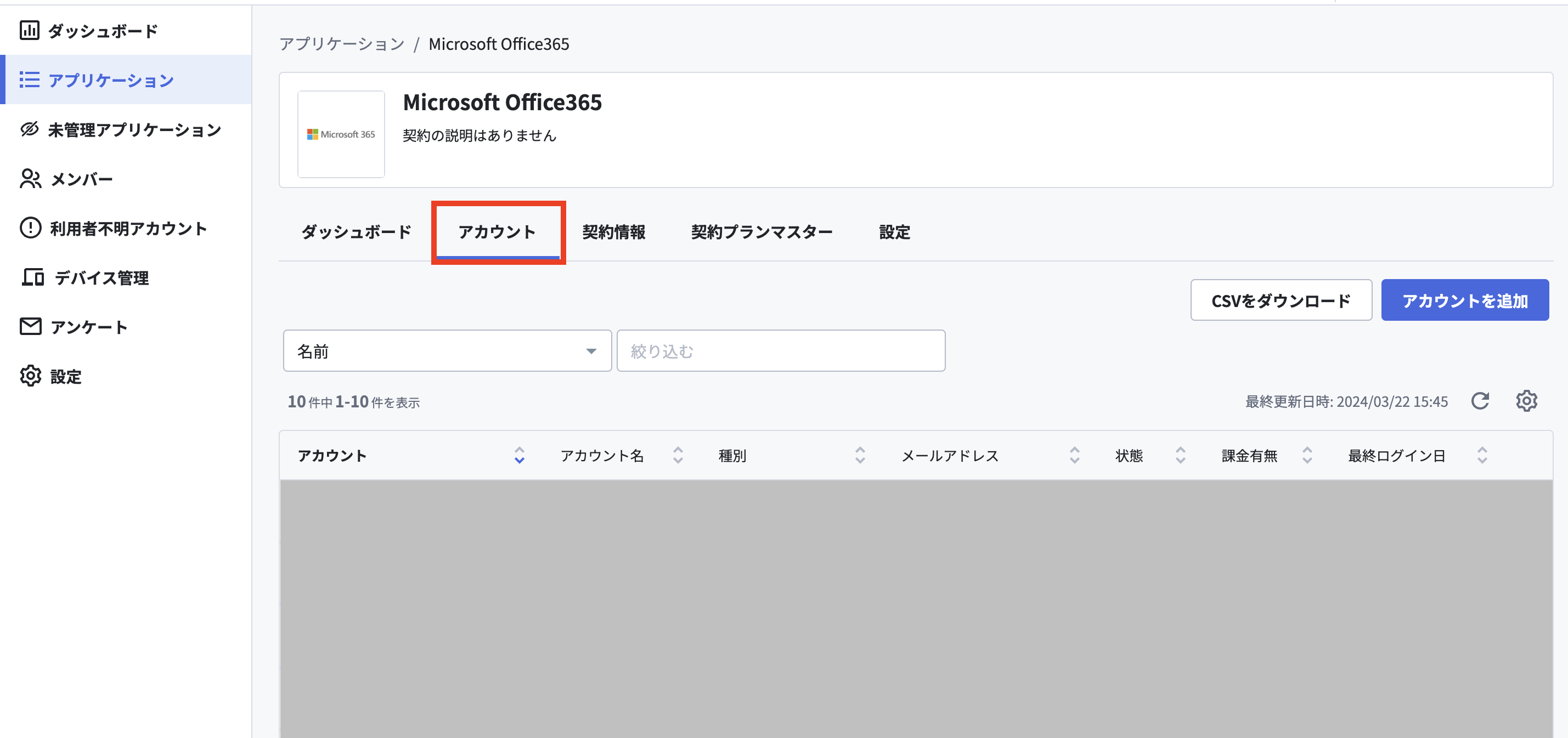Click the envelope survey icon
Viewport: 1568px width, 738px height.
coord(30,327)
